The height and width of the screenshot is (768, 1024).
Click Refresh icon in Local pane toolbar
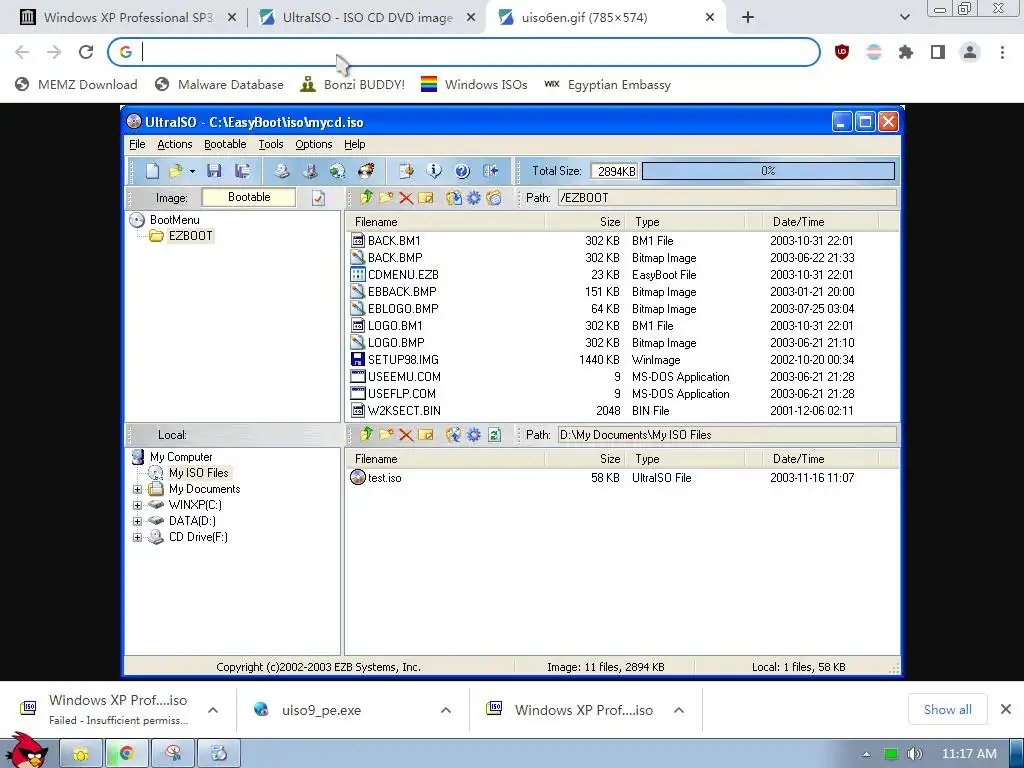point(494,434)
